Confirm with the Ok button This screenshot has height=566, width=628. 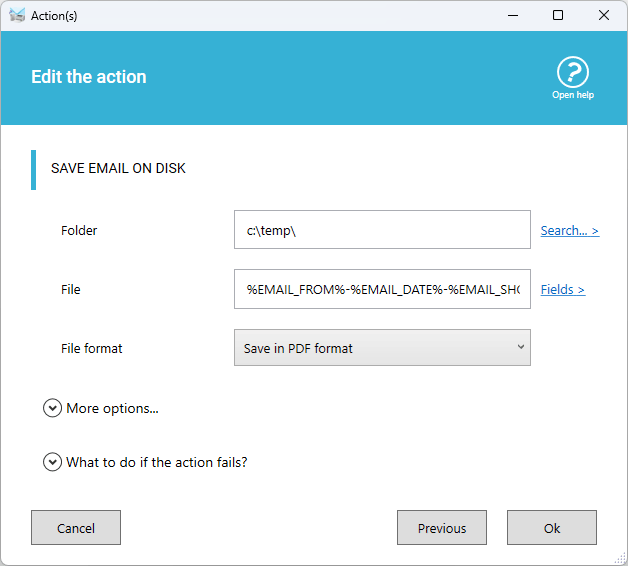(551, 528)
